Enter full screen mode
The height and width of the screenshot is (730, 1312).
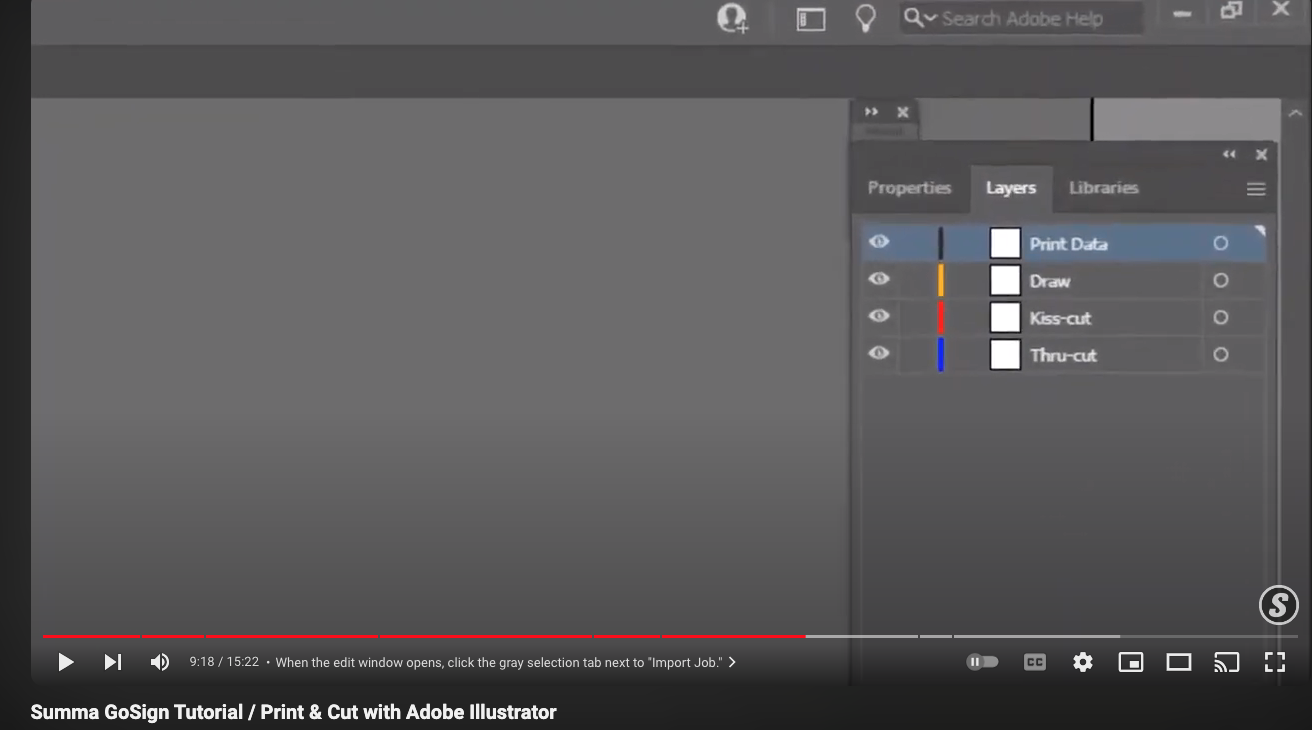[x=1275, y=662]
